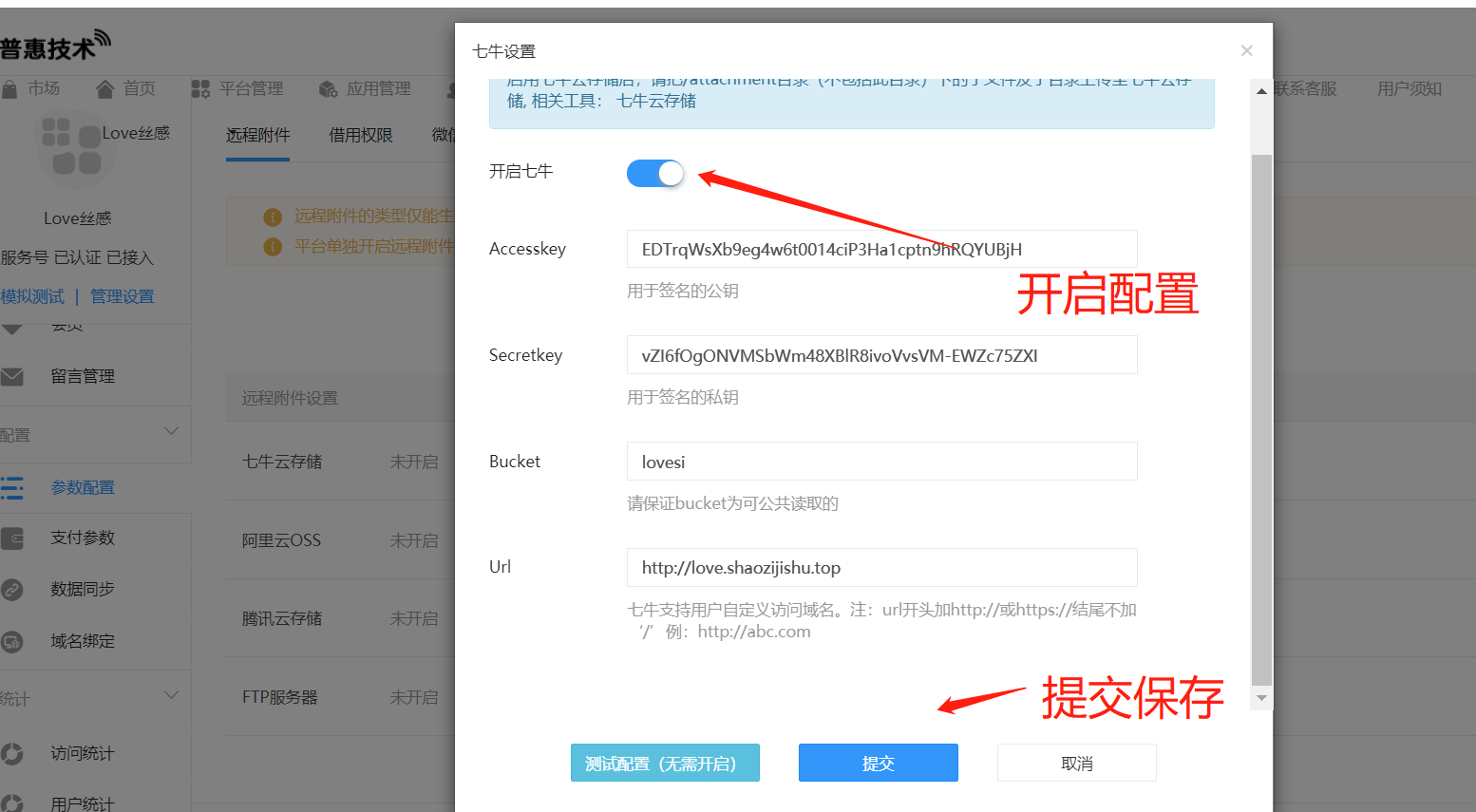
Task: Click 未开启 status in 阿里云OSS row
Action: point(414,540)
